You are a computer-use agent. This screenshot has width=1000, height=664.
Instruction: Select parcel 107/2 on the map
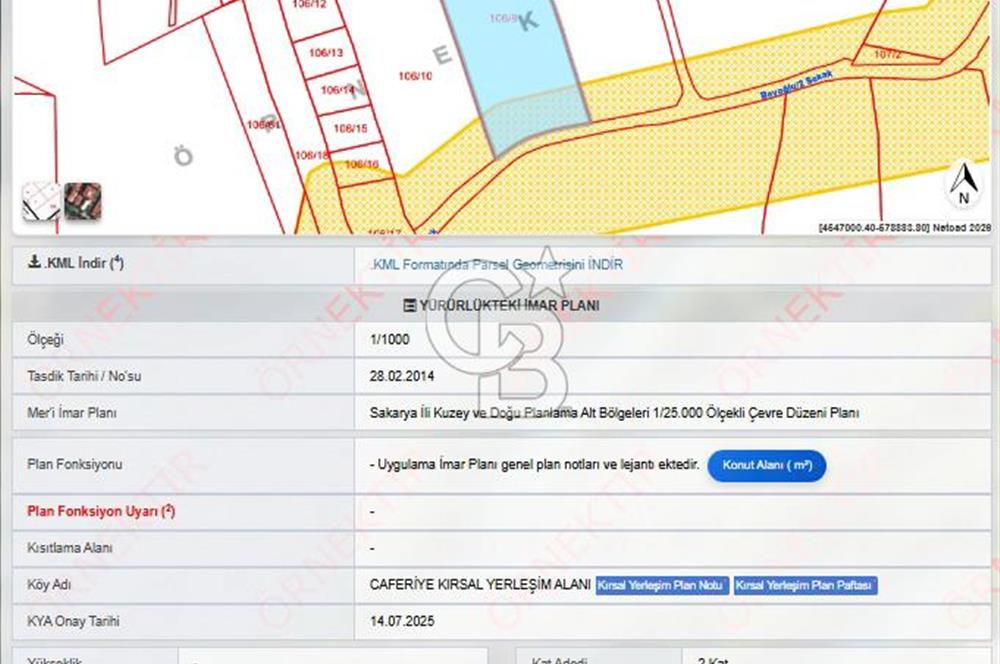(887, 54)
